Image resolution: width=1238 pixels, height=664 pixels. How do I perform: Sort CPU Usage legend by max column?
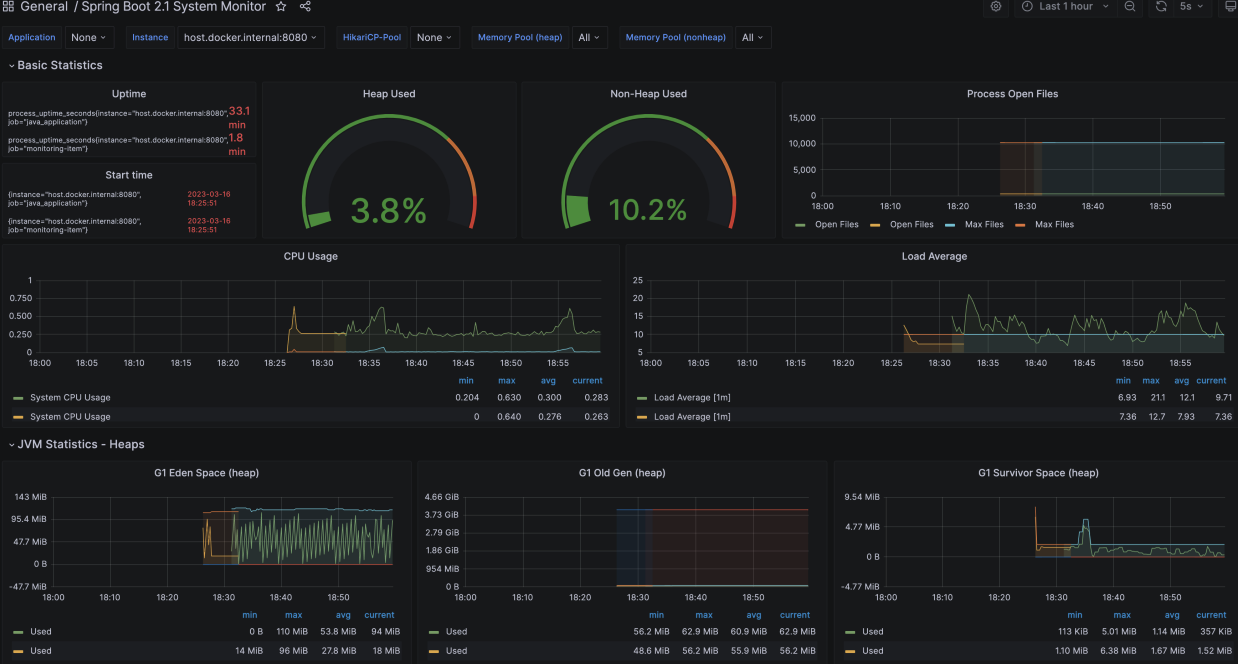click(506, 381)
